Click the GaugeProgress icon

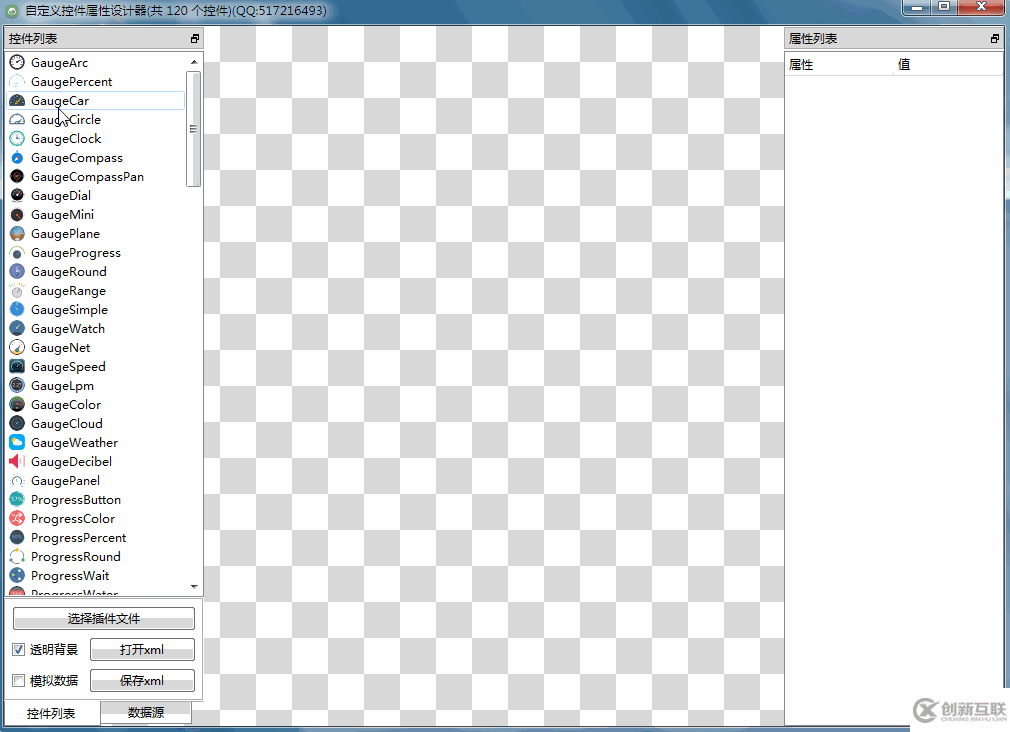click(x=17, y=253)
